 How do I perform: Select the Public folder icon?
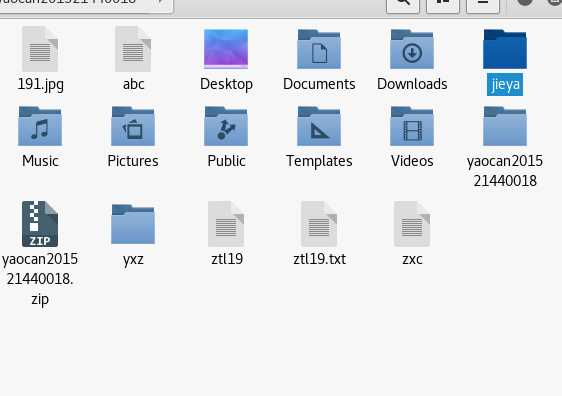[226, 126]
